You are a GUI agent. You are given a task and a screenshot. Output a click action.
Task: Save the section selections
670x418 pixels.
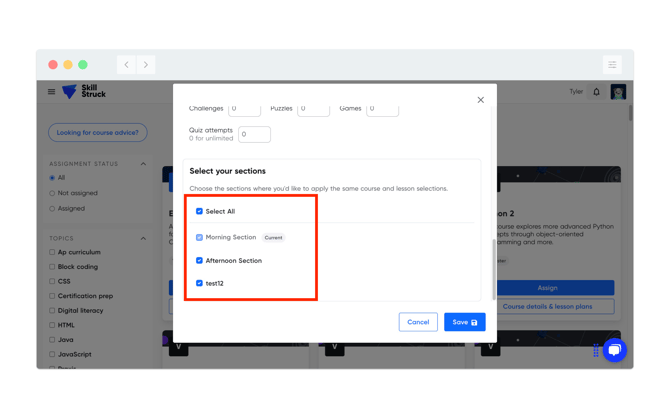tap(464, 322)
